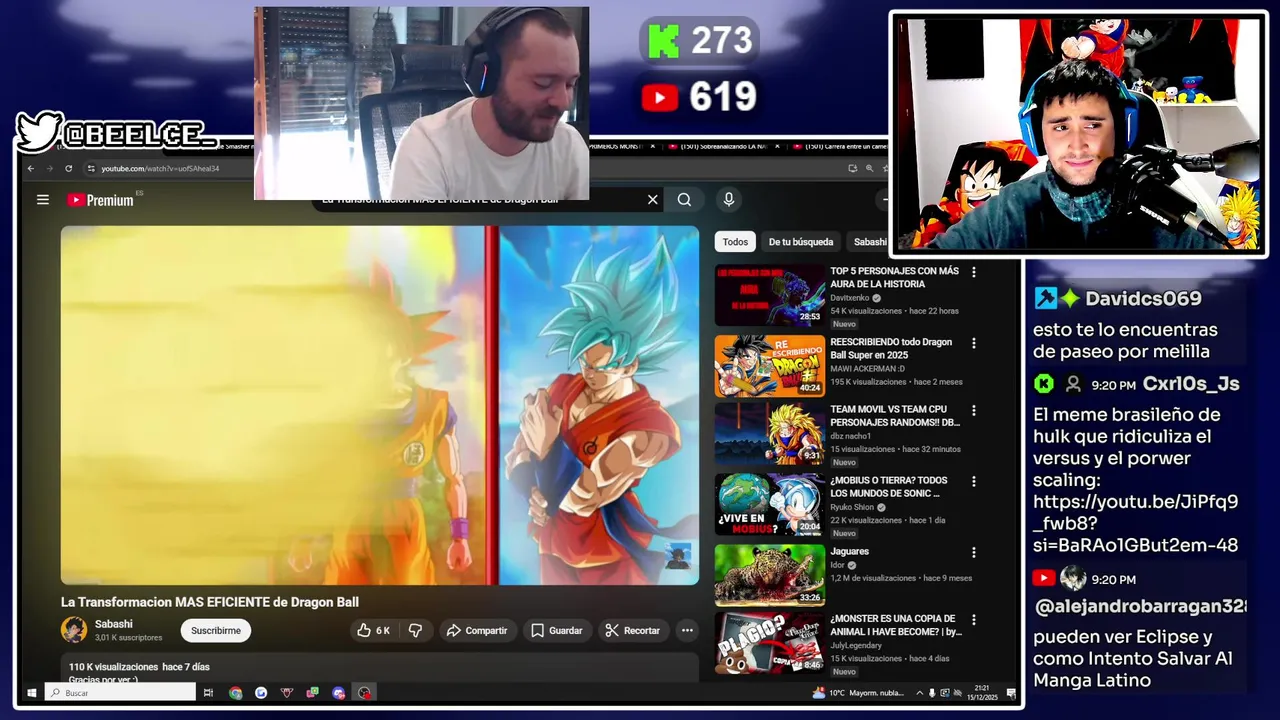The height and width of the screenshot is (720, 1280).
Task: Save the video using the Guardar button
Action: pyautogui.click(x=557, y=631)
